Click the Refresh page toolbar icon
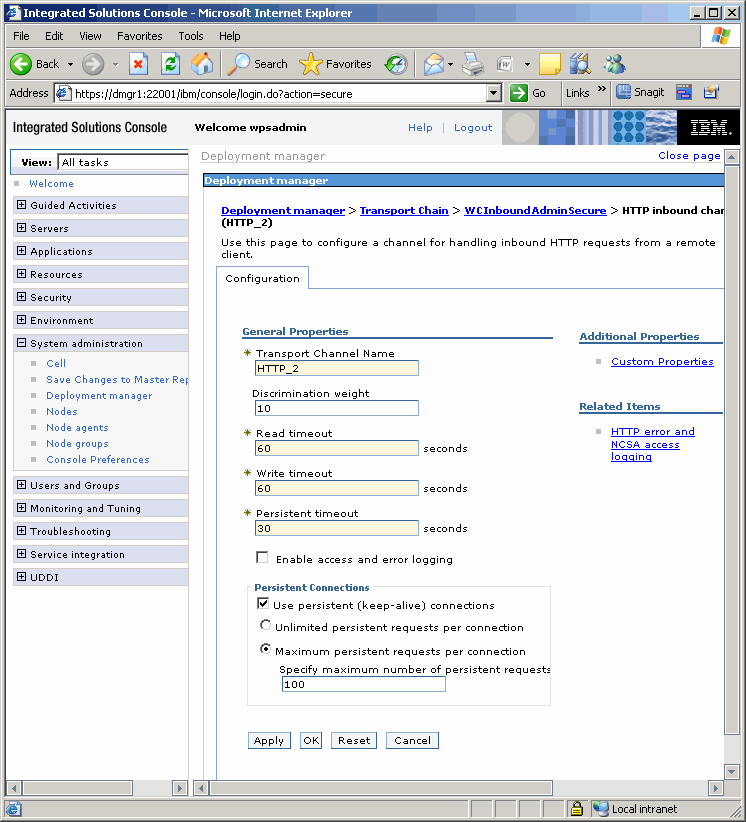The width and height of the screenshot is (746, 822). [x=170, y=64]
